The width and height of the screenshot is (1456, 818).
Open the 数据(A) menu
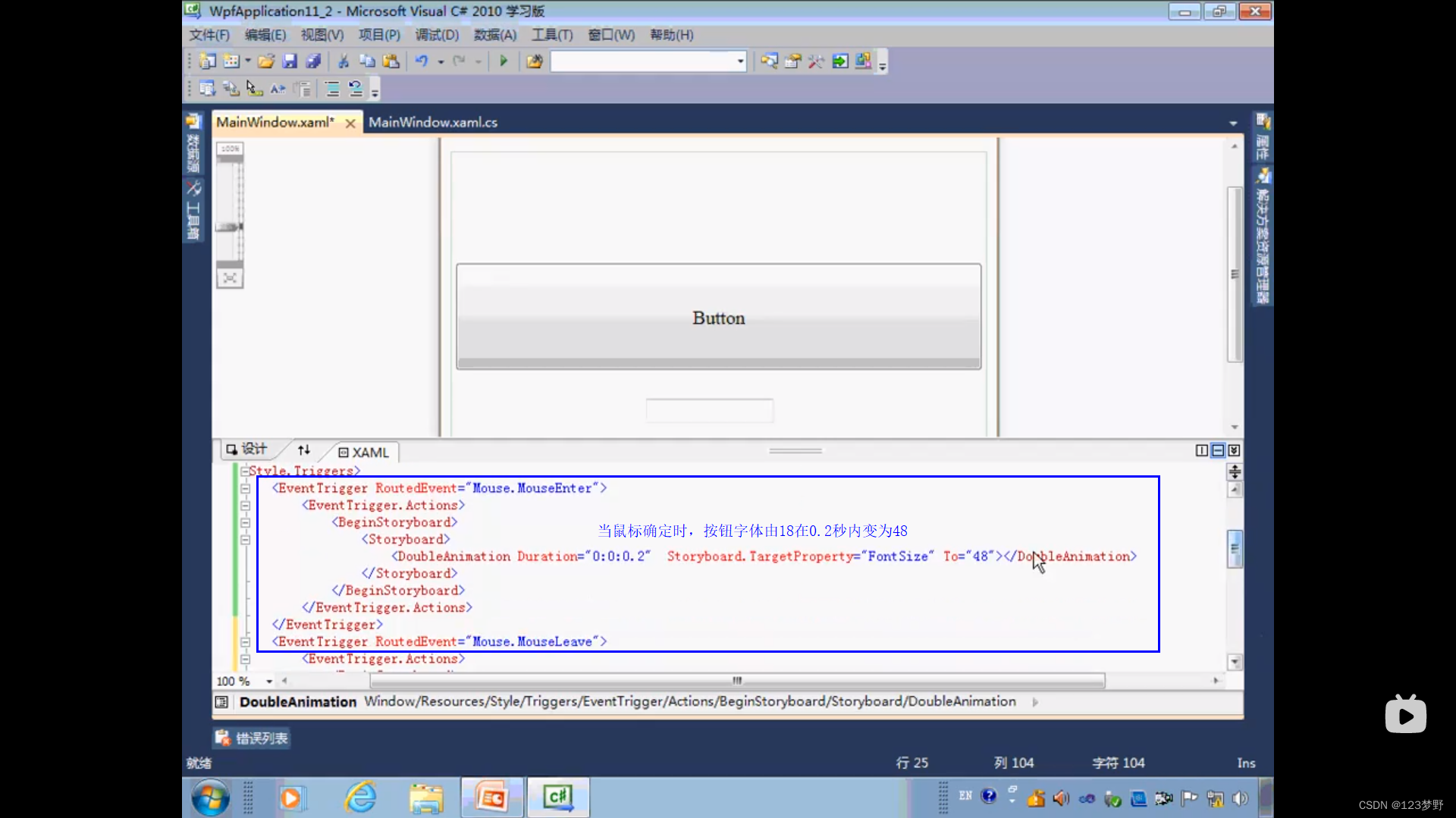click(495, 35)
